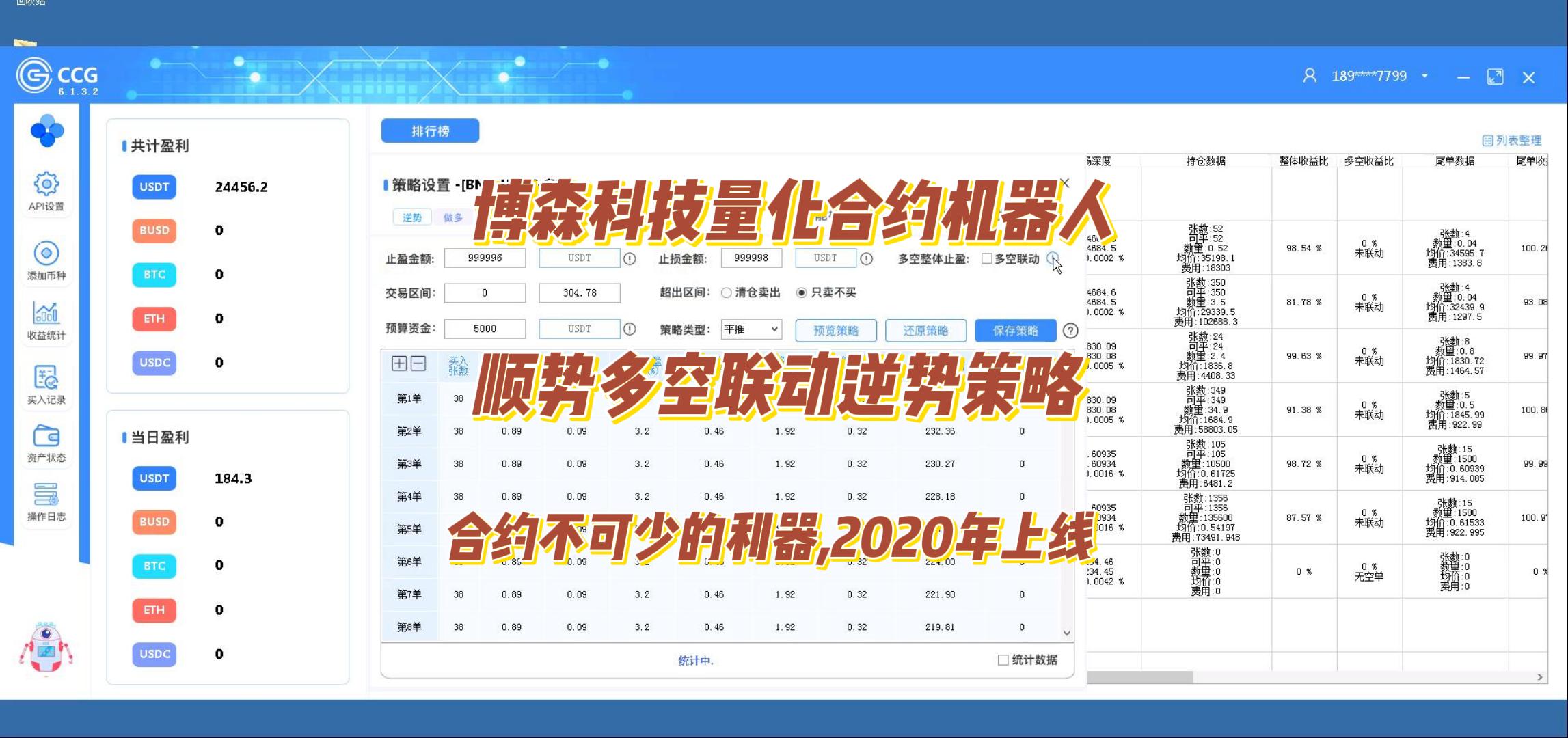Click 87.57 % overall return cell
1568x738 pixels.
tap(1303, 517)
